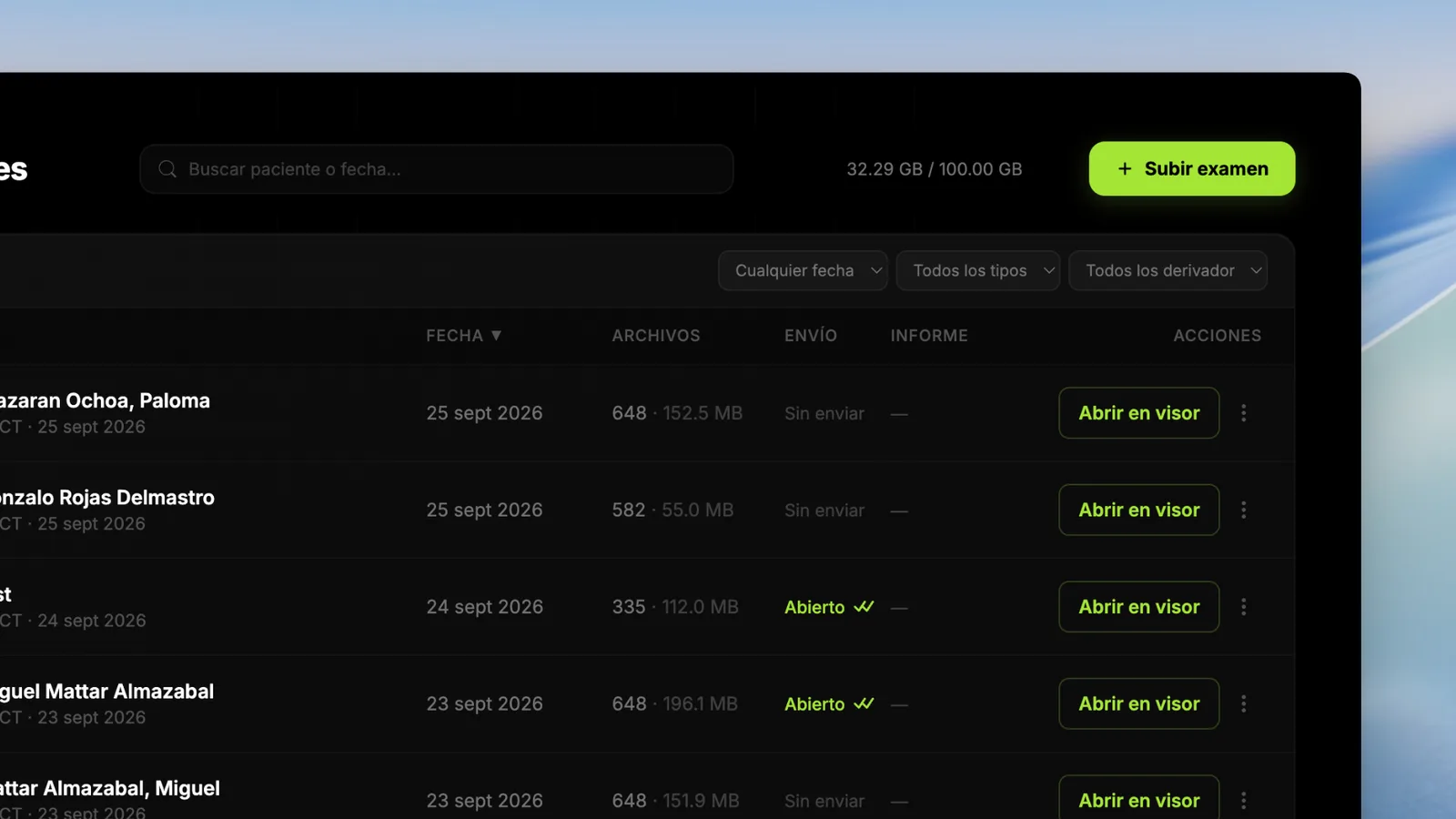
Task: Click the CT subtitle under Miguel Mattar Almazabal
Action: [73, 718]
